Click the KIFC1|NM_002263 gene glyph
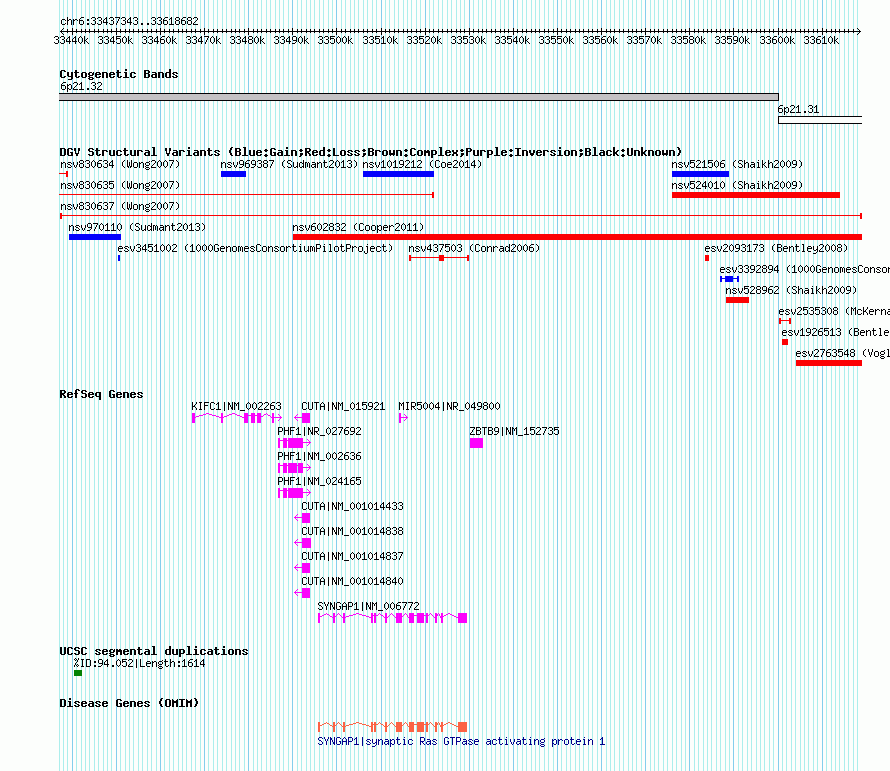 pyautogui.click(x=237, y=418)
